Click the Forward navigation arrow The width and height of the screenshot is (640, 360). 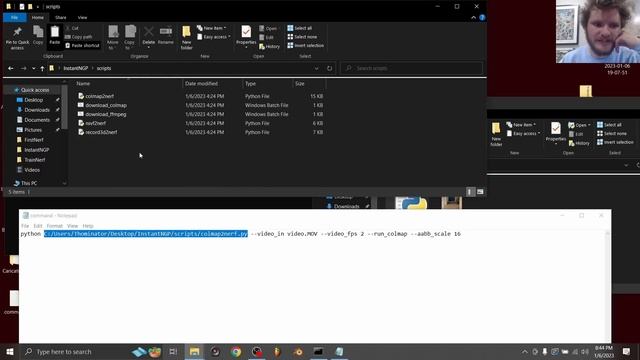click(x=23, y=68)
